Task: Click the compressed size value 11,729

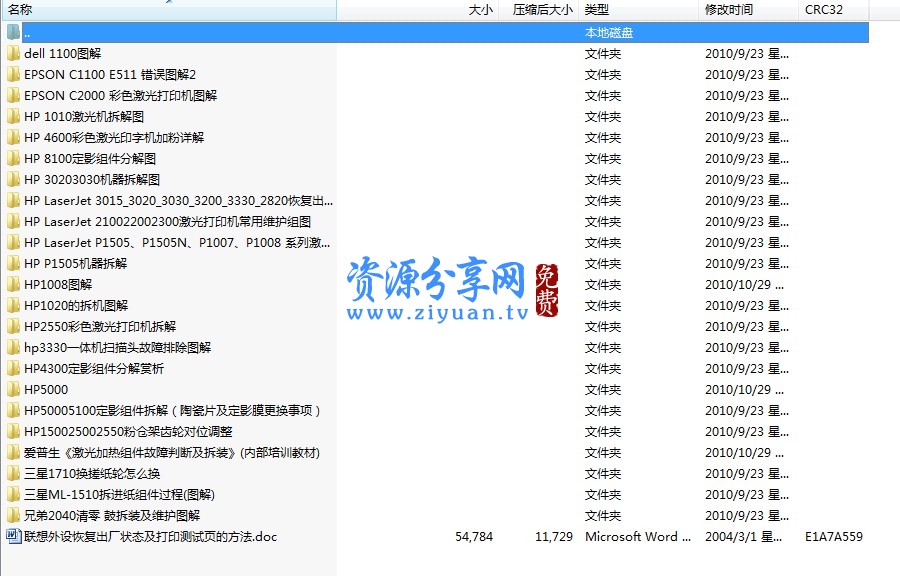Action: pos(554,536)
